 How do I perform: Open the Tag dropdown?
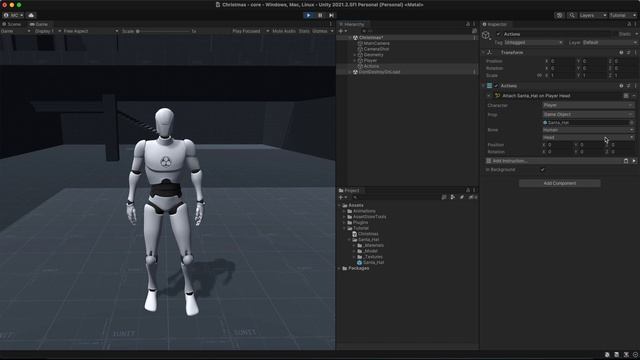click(x=533, y=42)
